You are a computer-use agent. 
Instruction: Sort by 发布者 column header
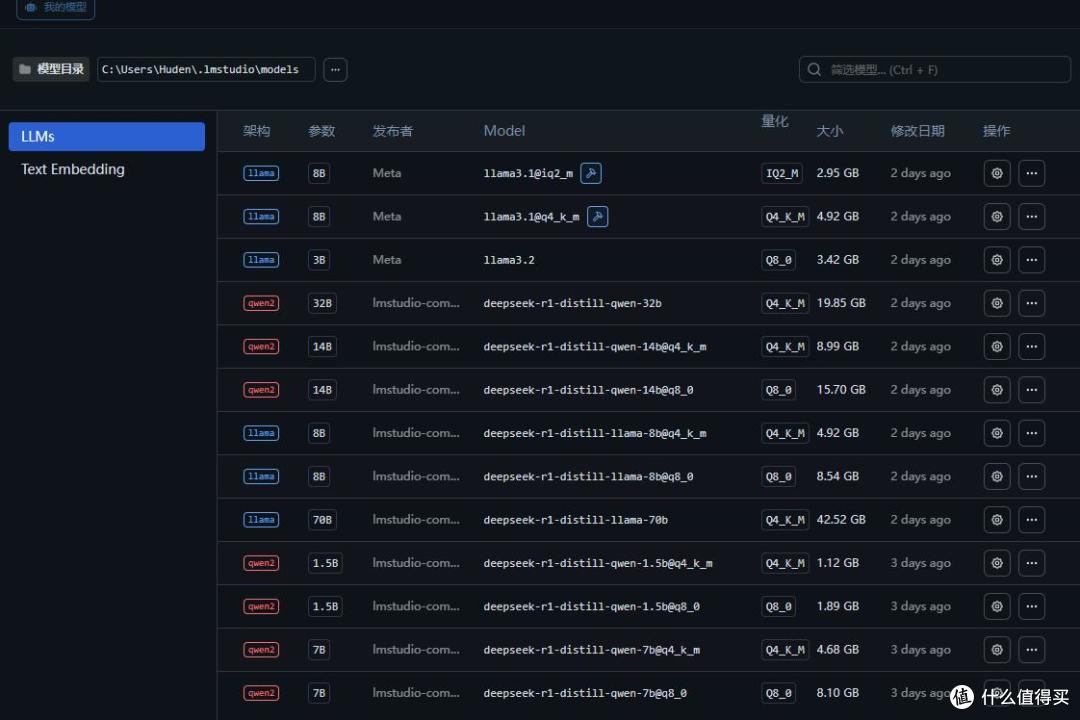pos(393,131)
